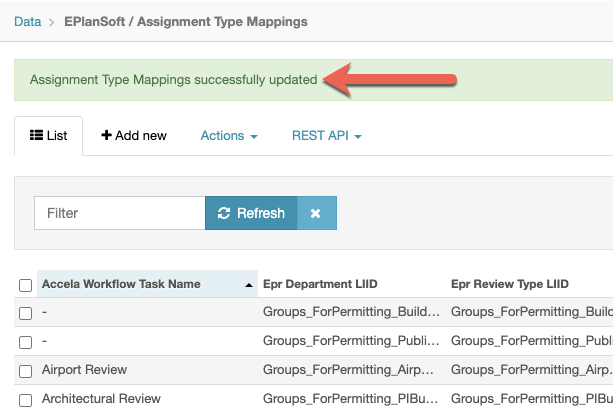Click the clear filter X button
The image size is (613, 409).
(315, 213)
